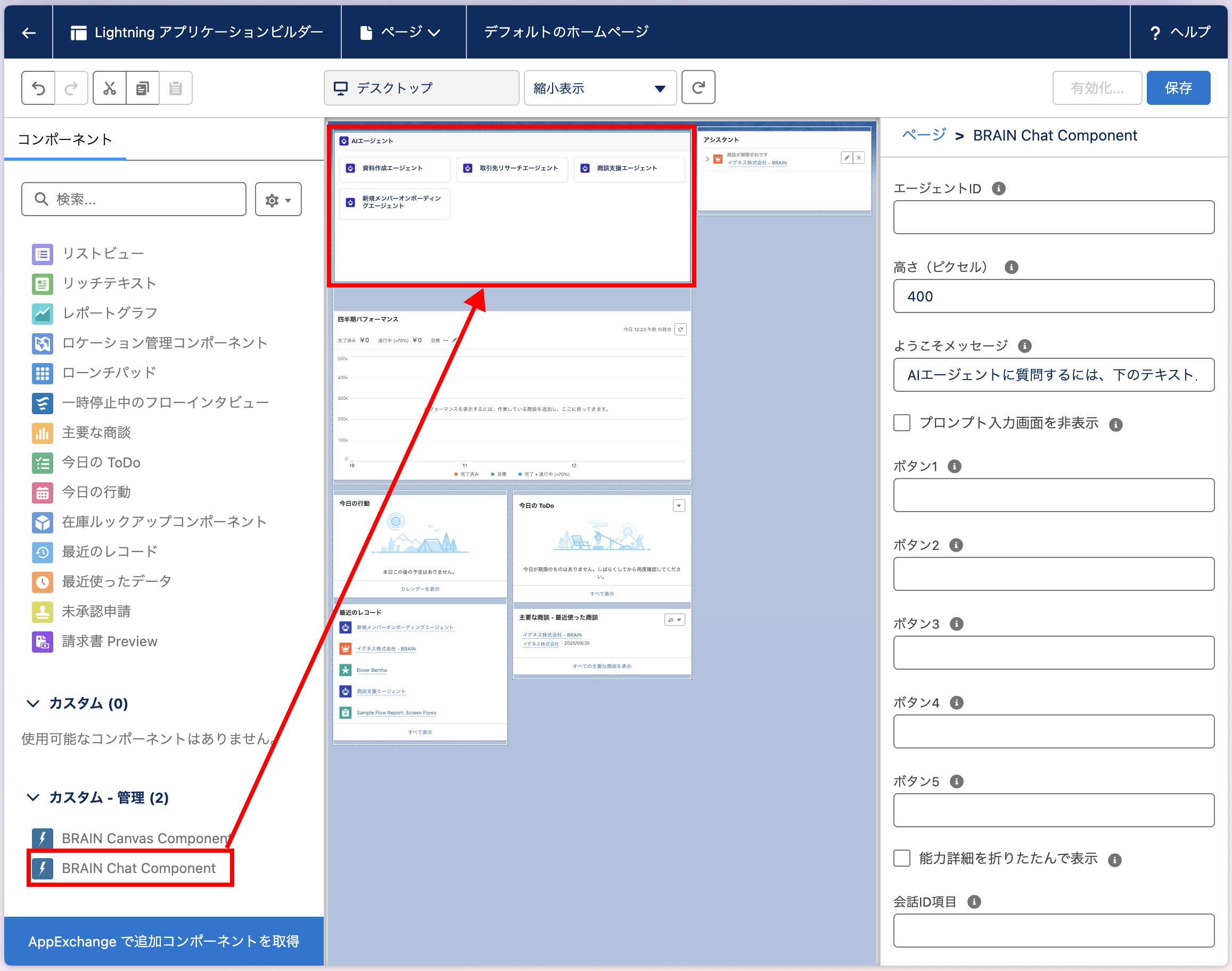Viewport: 1232px width, 971px height.
Task: Collapse the カスタム - 管理 section
Action: (34, 797)
